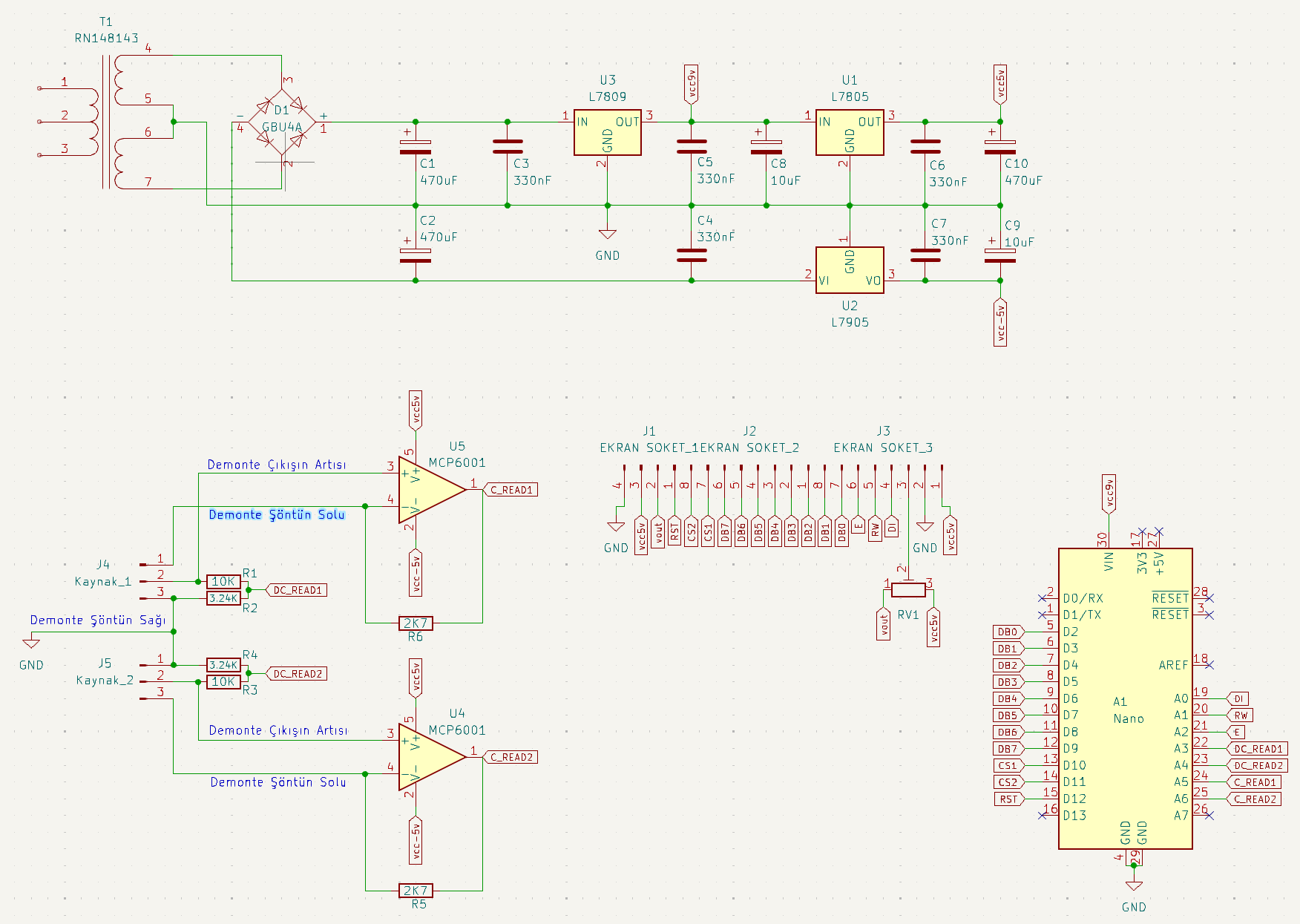The height and width of the screenshot is (924, 1300).
Task: Select the U2 L7905 negative regulator
Action: pos(850,270)
